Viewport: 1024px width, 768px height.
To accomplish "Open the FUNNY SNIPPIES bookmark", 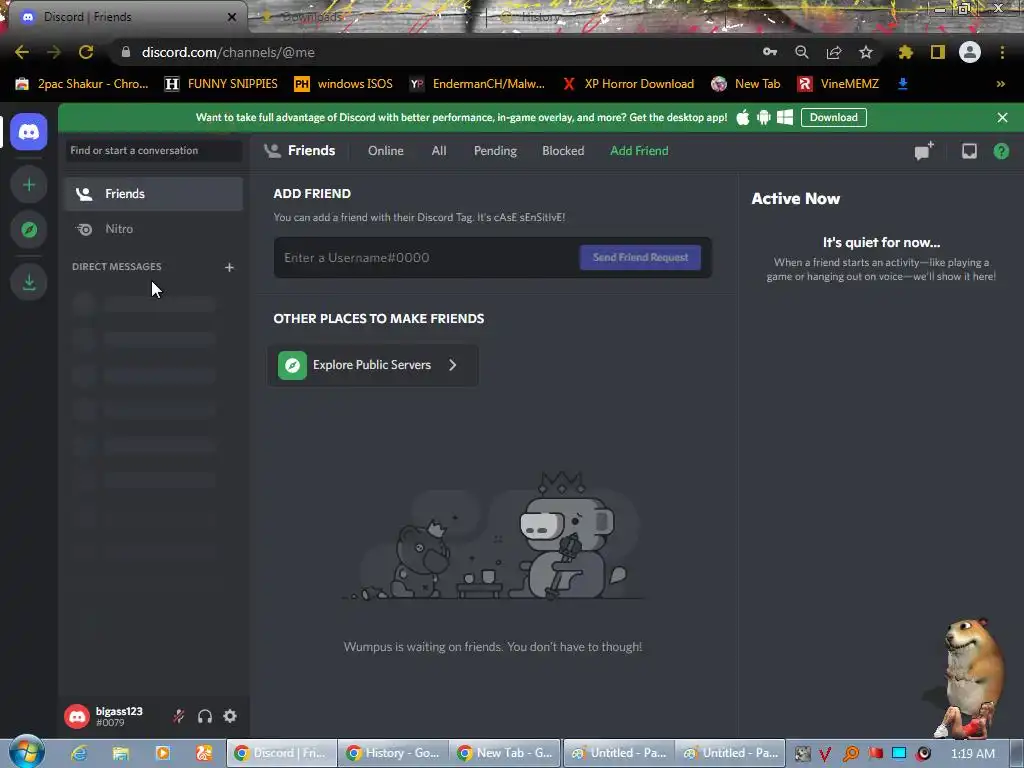I will pos(221,84).
